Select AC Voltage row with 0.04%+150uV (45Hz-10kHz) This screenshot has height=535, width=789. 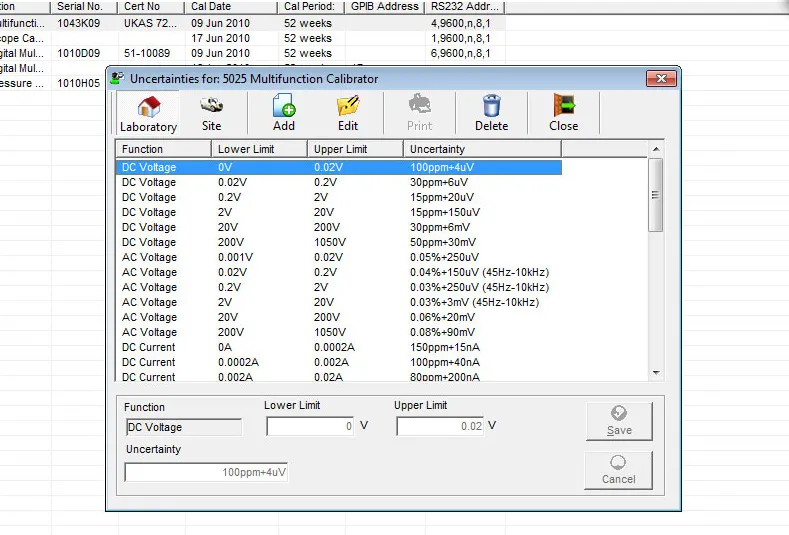point(339,272)
